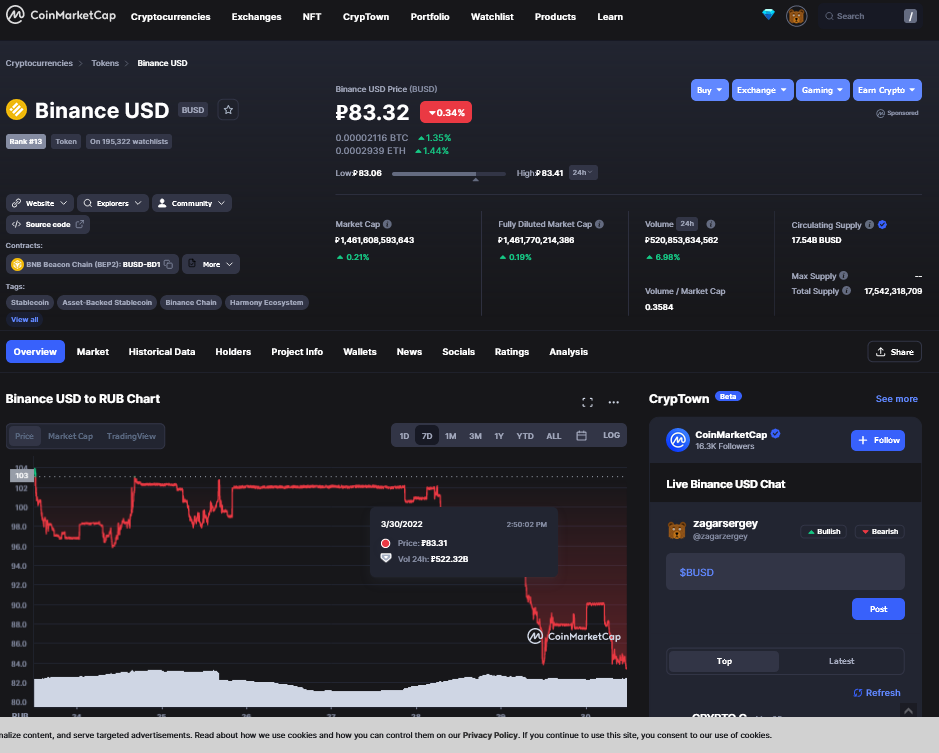
Task: Click See more in CrypTown
Action: coord(896,399)
